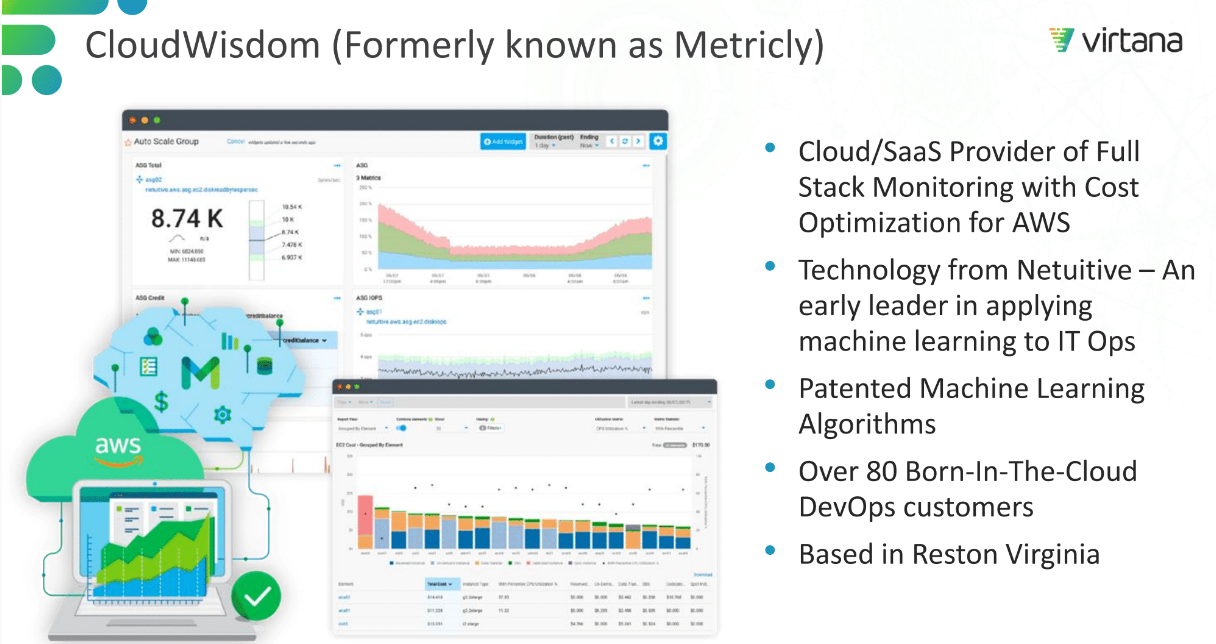Viewport: 1216px width, 644px height.
Task: Click the refresh icon in the dashboard header
Action: pyautogui.click(x=625, y=141)
